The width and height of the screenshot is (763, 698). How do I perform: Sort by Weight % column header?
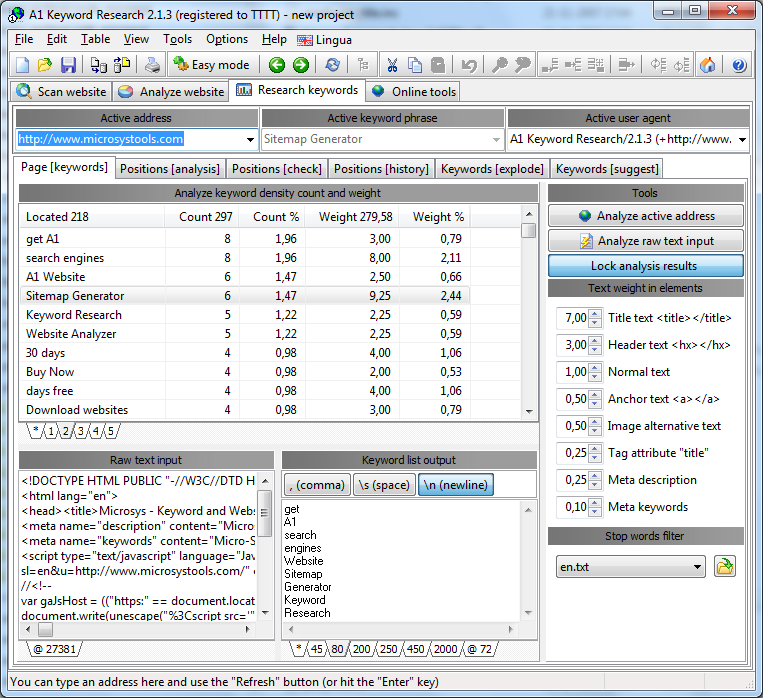[434, 217]
